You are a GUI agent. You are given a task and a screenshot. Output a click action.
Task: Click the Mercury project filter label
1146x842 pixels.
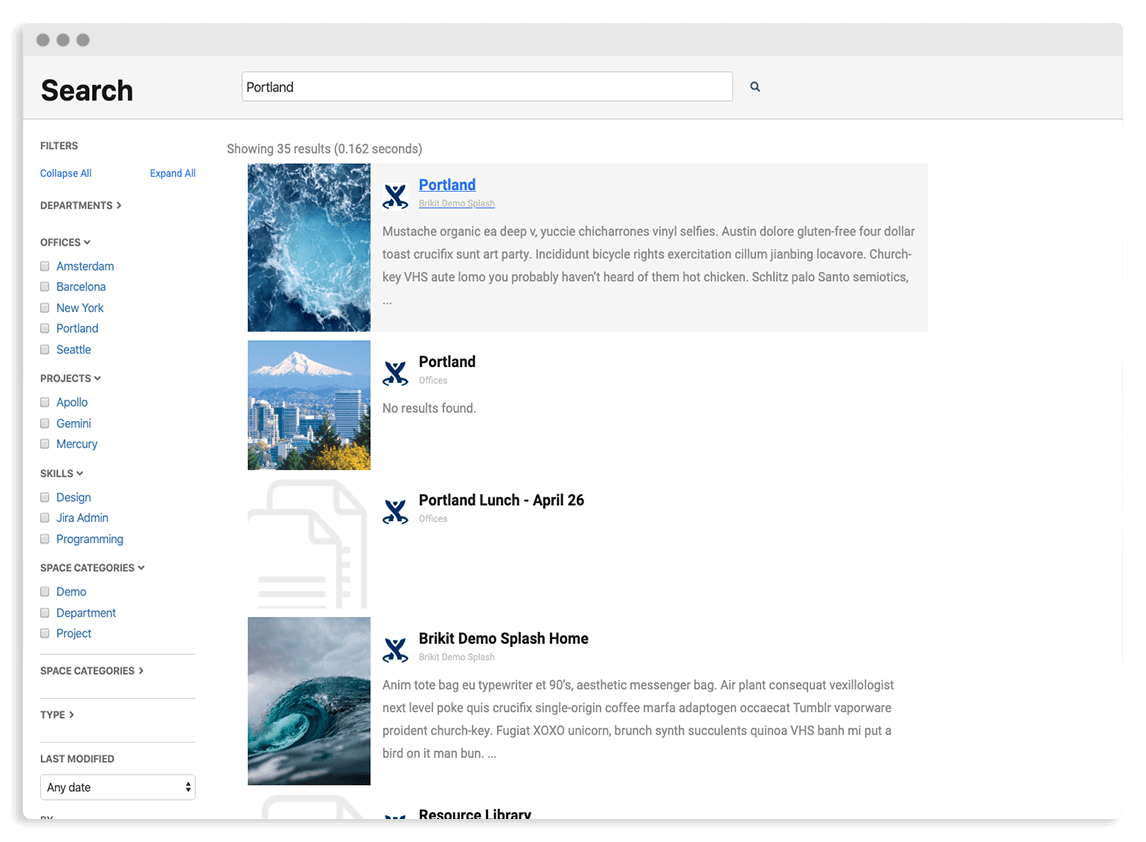tap(77, 444)
